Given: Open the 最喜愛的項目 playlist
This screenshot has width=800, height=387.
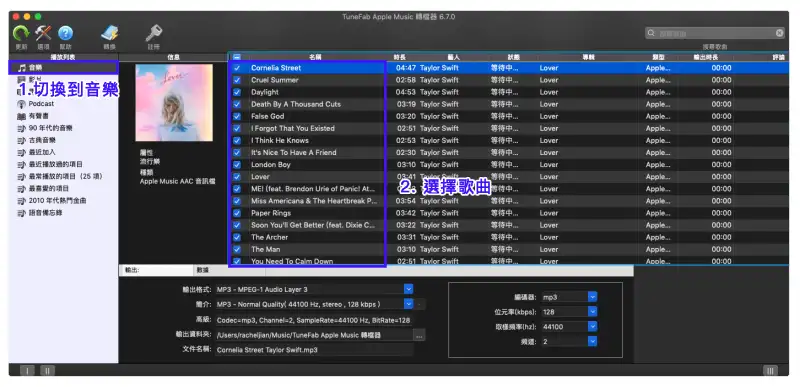Looking at the screenshot, I should pyautogui.click(x=49, y=189).
